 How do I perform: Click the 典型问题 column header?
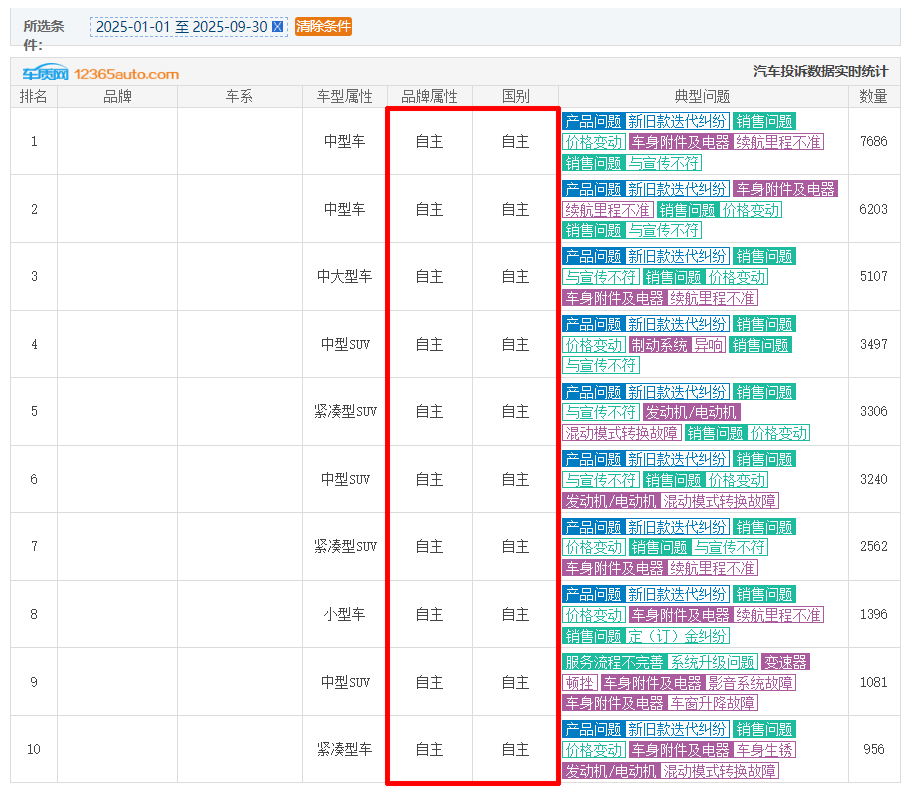tap(702, 97)
